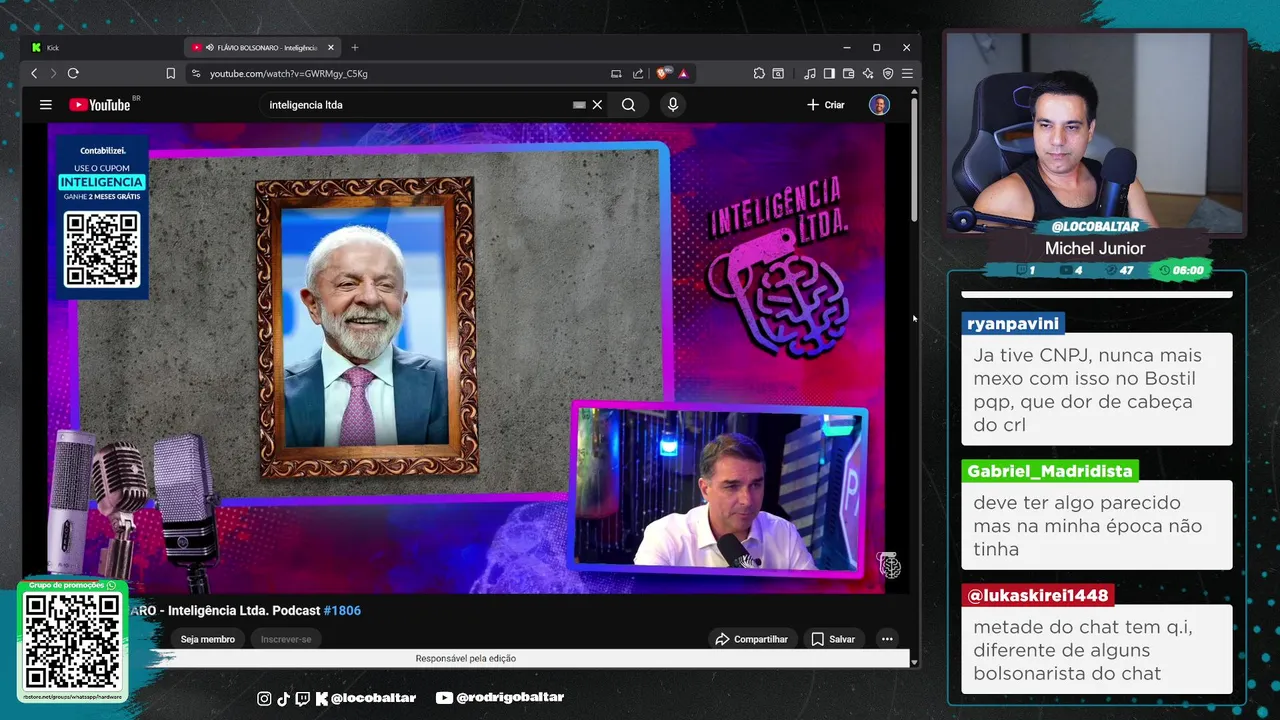Click the Responsável pela edição text bar
Viewport: 1280px width, 720px height.
pyautogui.click(x=465, y=658)
